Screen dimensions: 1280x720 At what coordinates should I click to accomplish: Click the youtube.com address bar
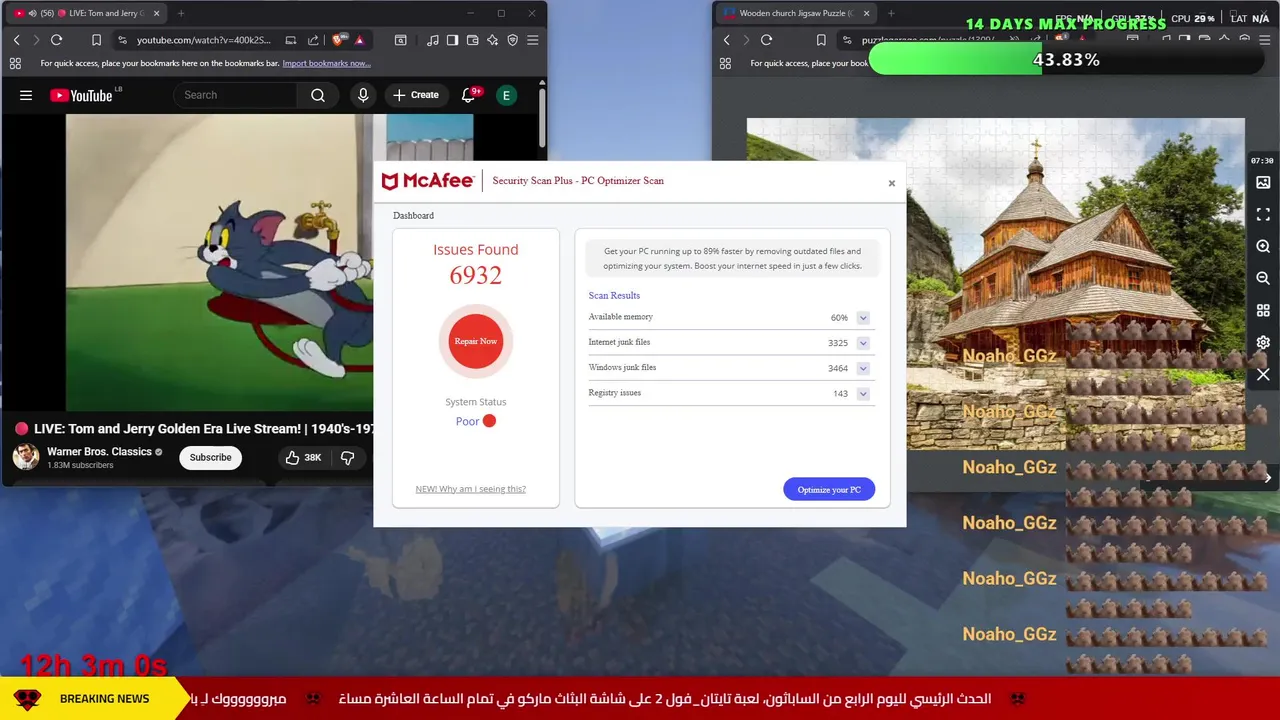point(204,40)
